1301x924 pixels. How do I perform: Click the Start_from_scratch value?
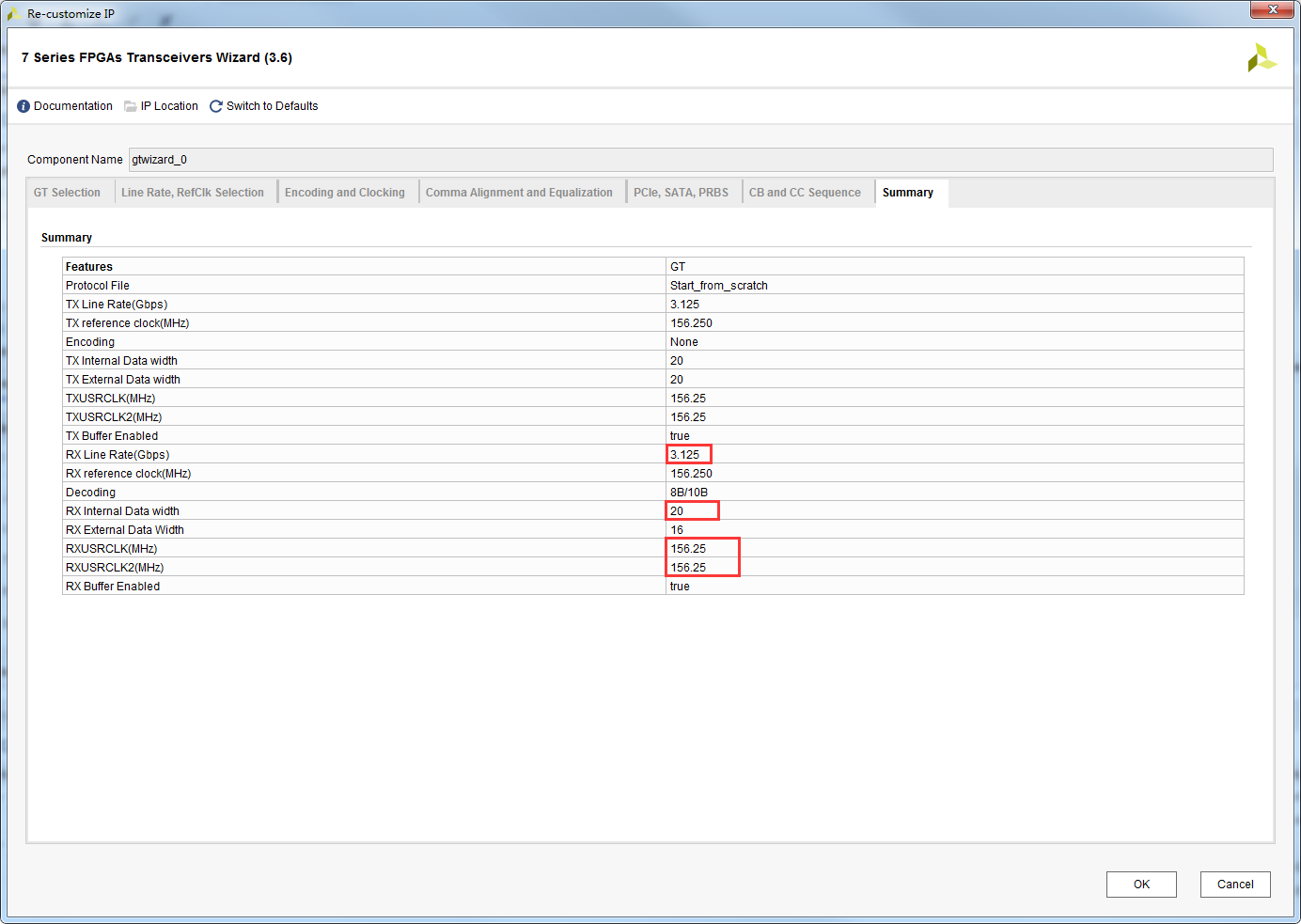[719, 286]
